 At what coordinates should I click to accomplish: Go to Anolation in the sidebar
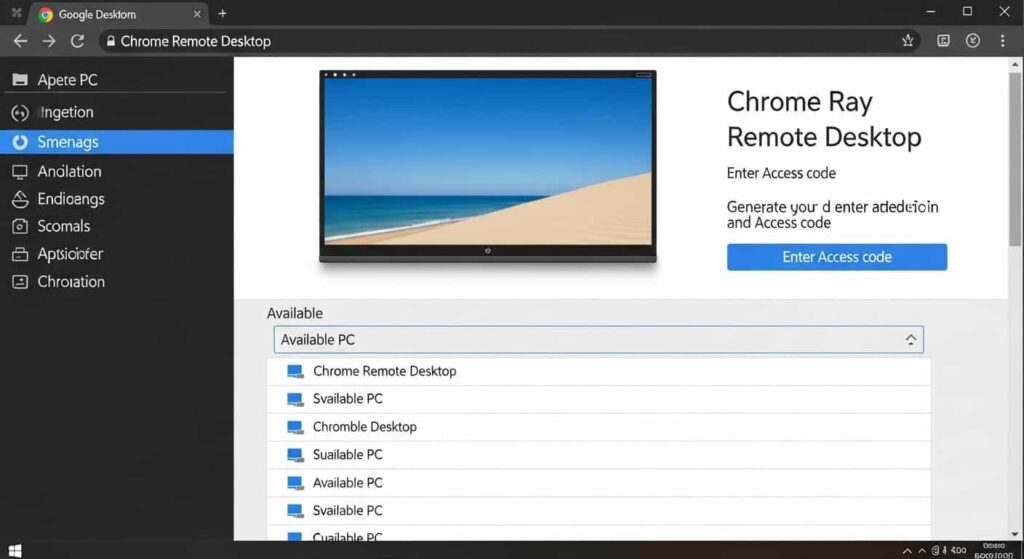[117, 172]
